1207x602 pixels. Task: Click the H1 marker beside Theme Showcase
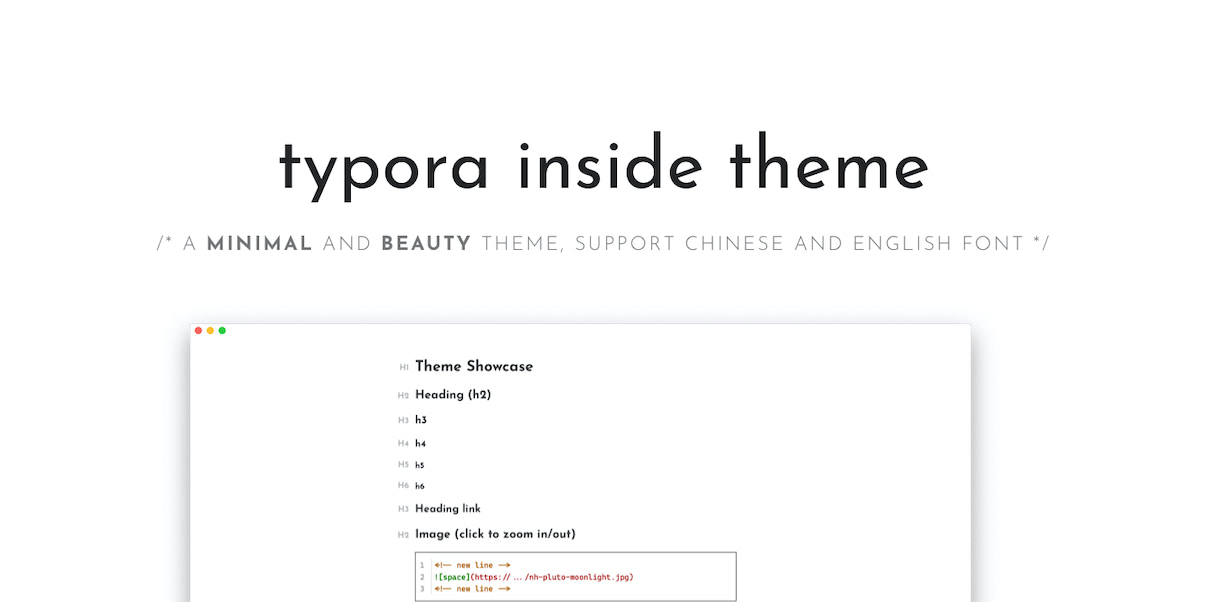click(x=404, y=367)
